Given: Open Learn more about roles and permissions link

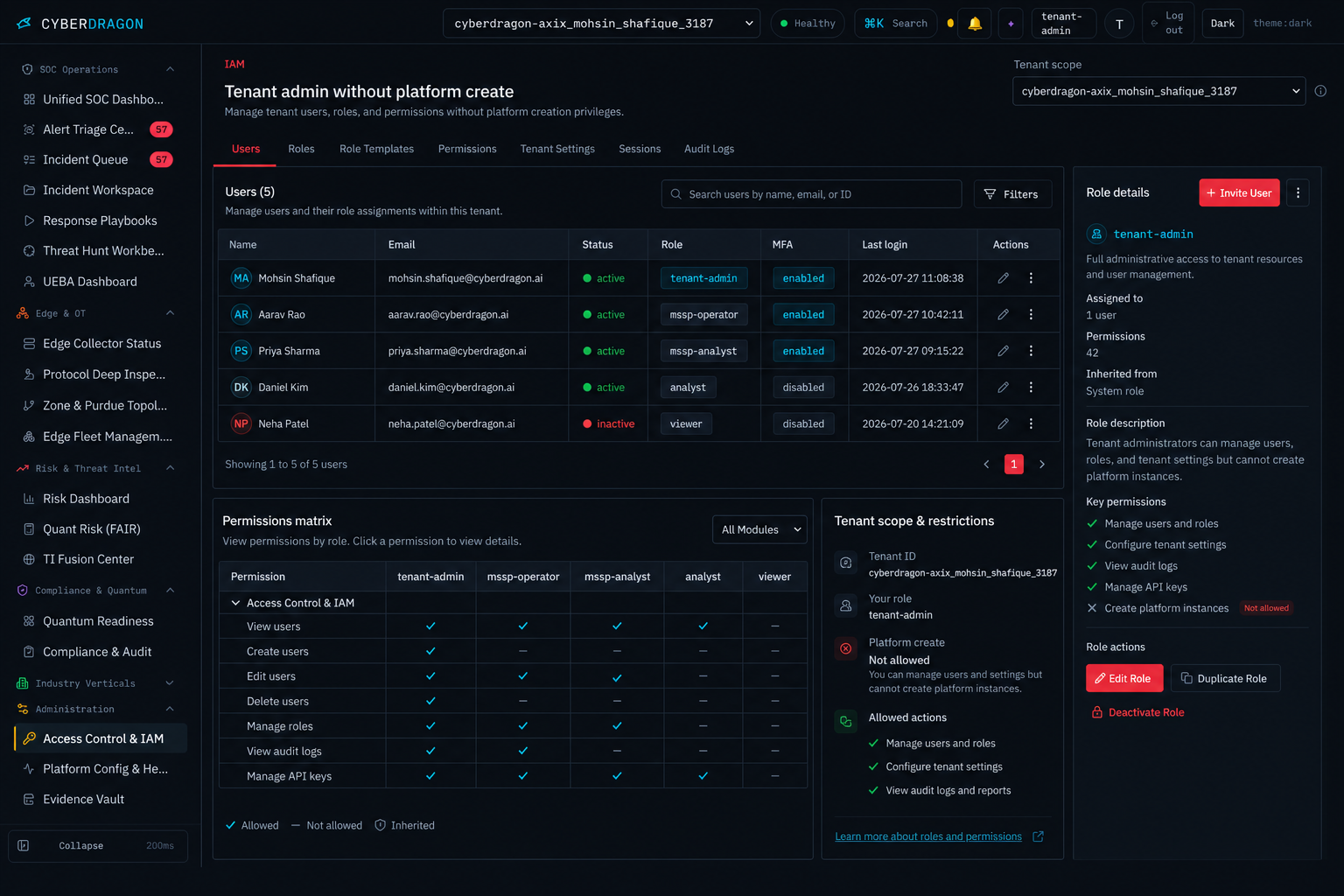Looking at the screenshot, I should [x=928, y=836].
